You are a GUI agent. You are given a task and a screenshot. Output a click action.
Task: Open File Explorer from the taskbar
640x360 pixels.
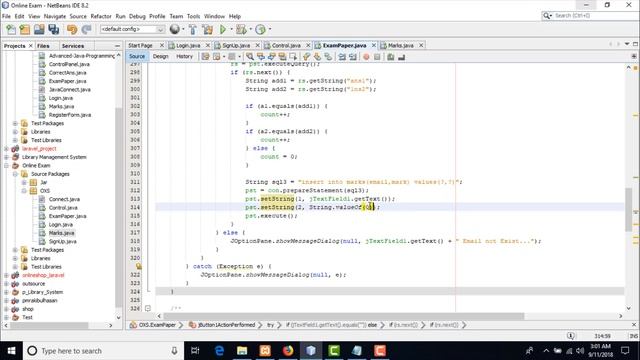click(x=242, y=351)
